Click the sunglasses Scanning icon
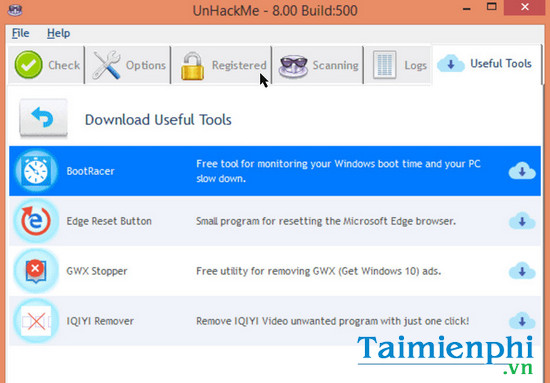Image resolution: width=550 pixels, height=383 pixels. (x=293, y=66)
